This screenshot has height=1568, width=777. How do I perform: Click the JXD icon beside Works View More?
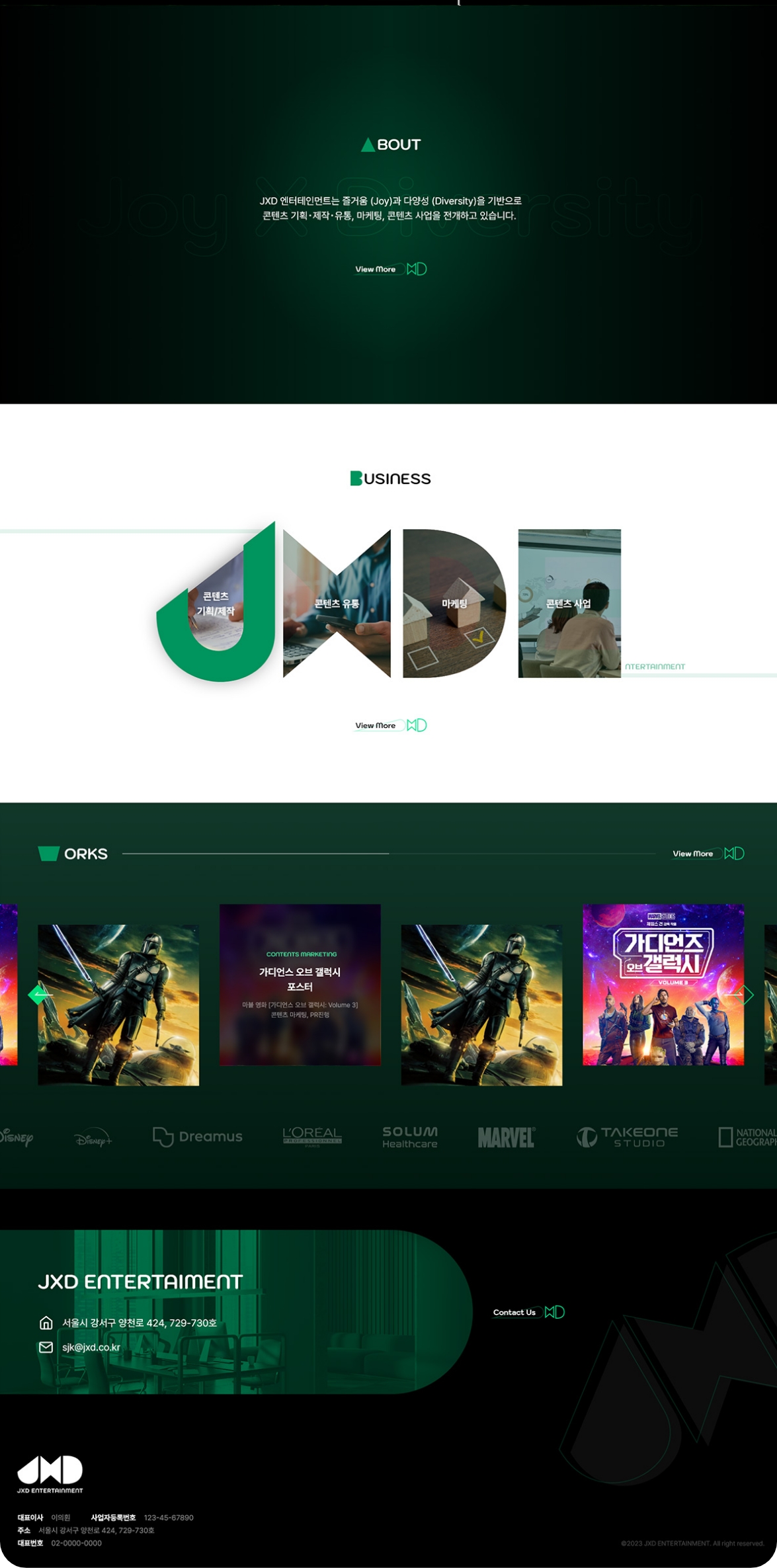[734, 854]
